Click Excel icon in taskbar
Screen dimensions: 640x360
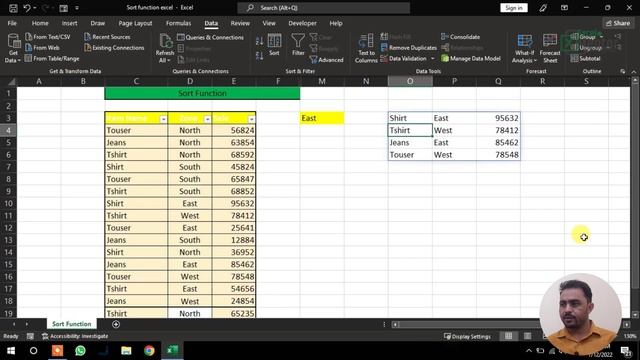(172, 351)
